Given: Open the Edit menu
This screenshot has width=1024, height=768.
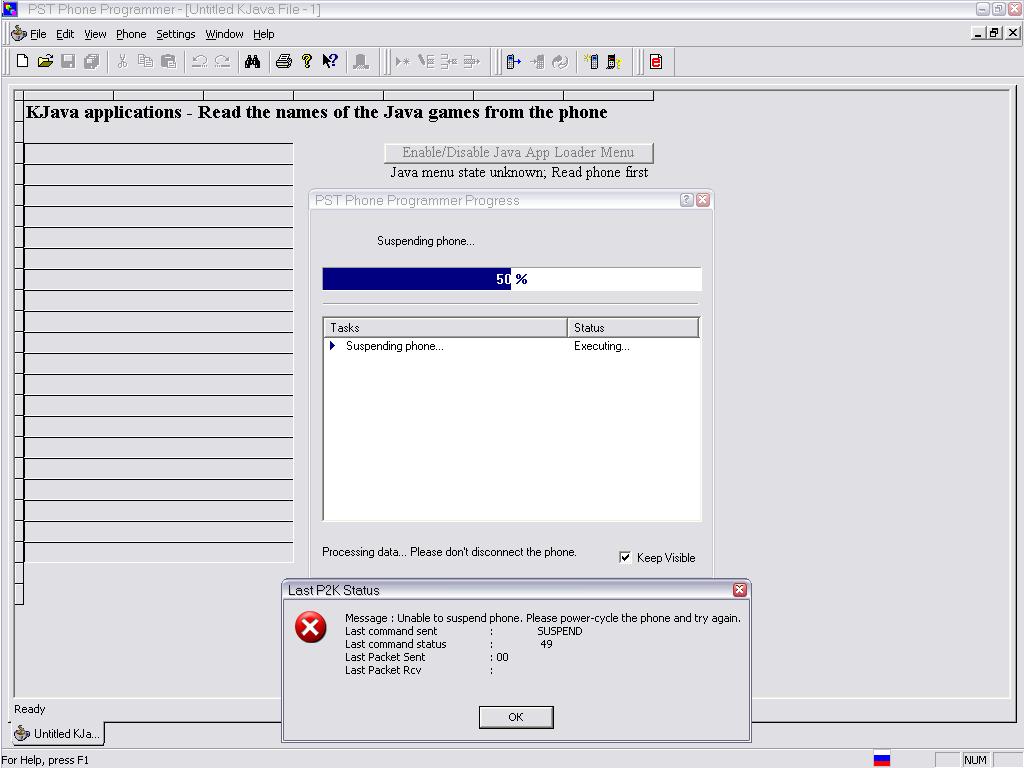Looking at the screenshot, I should tap(65, 34).
